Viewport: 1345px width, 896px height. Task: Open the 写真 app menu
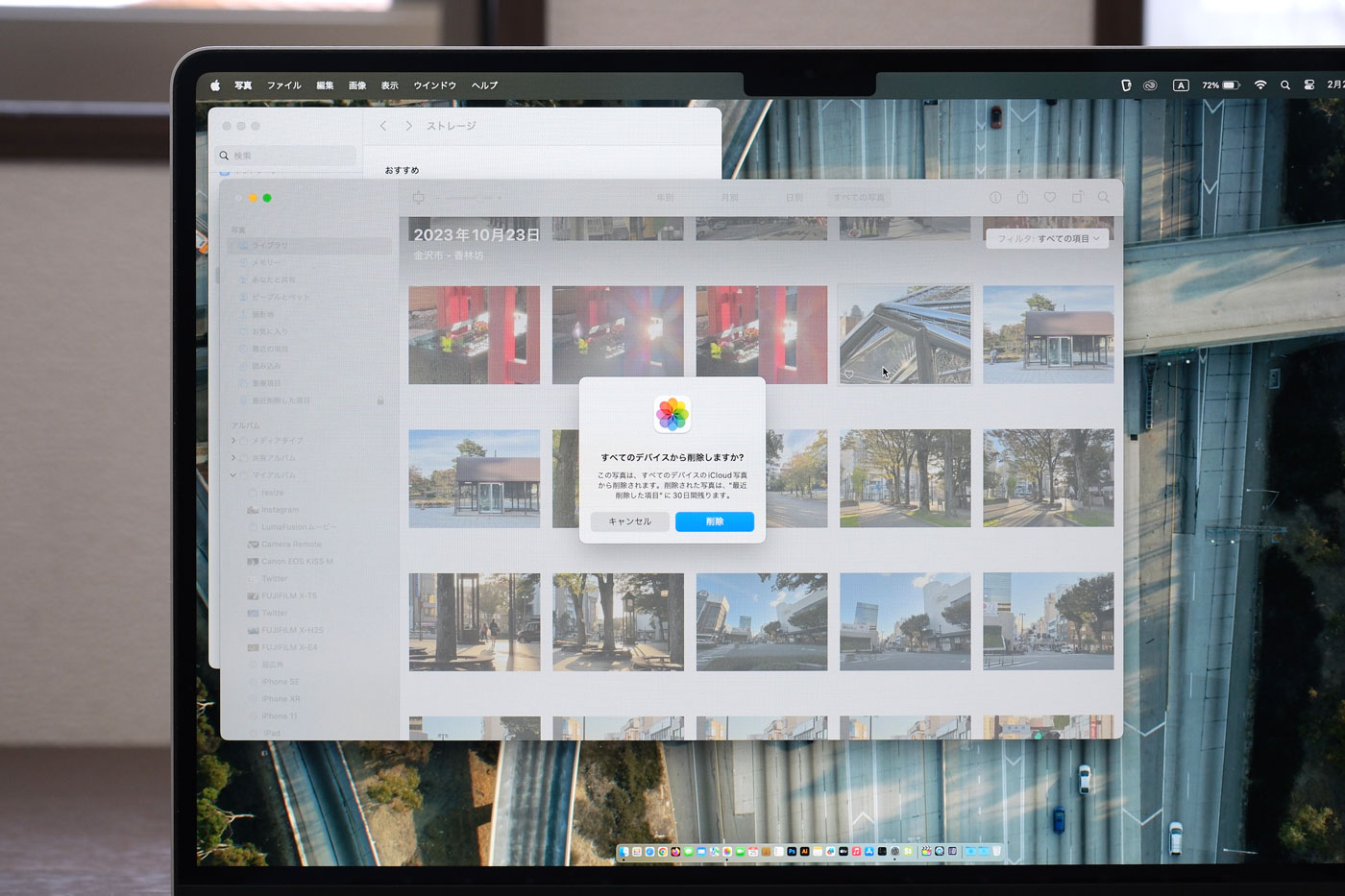(x=243, y=85)
